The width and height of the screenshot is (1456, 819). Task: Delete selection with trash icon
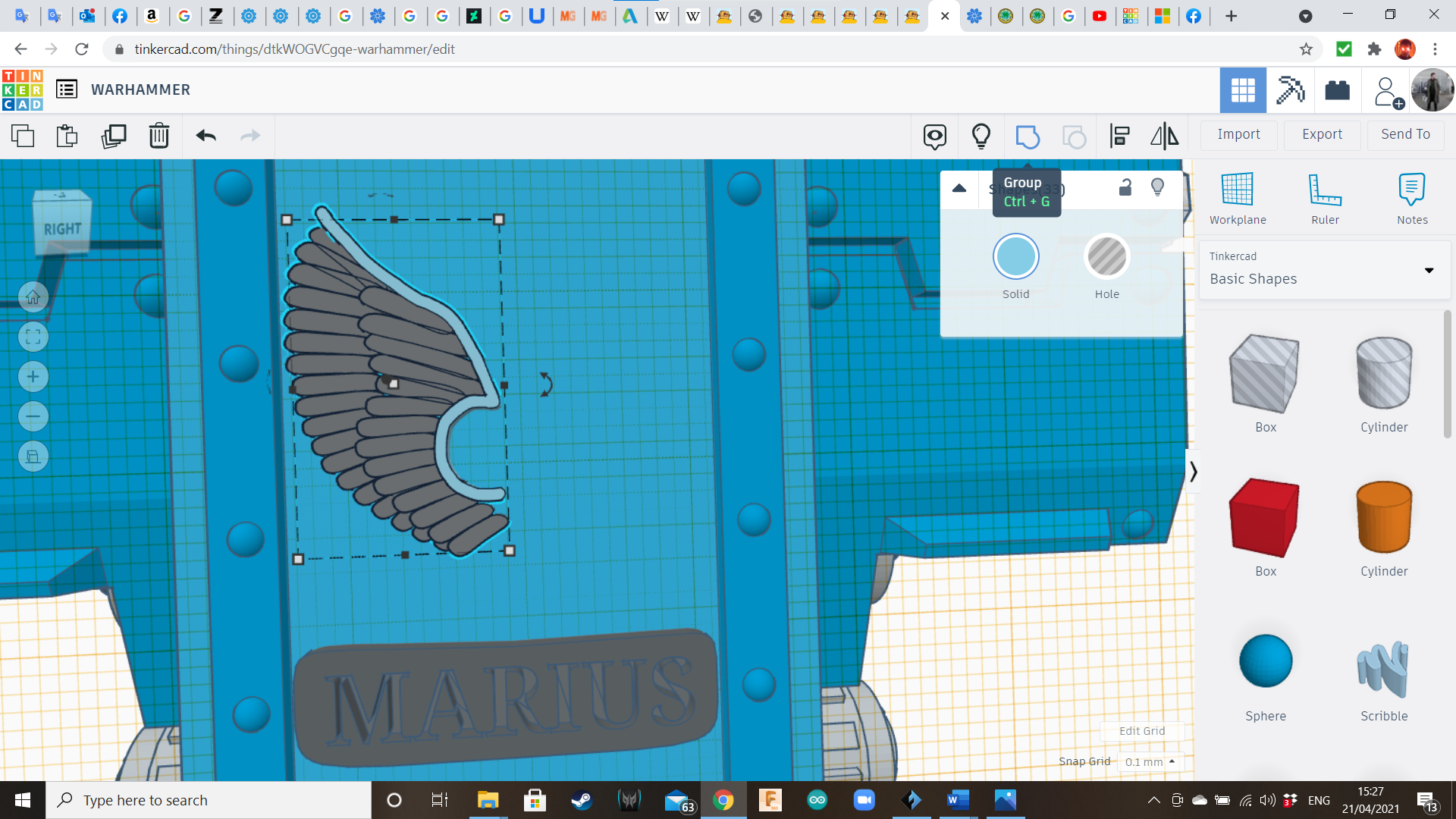158,136
